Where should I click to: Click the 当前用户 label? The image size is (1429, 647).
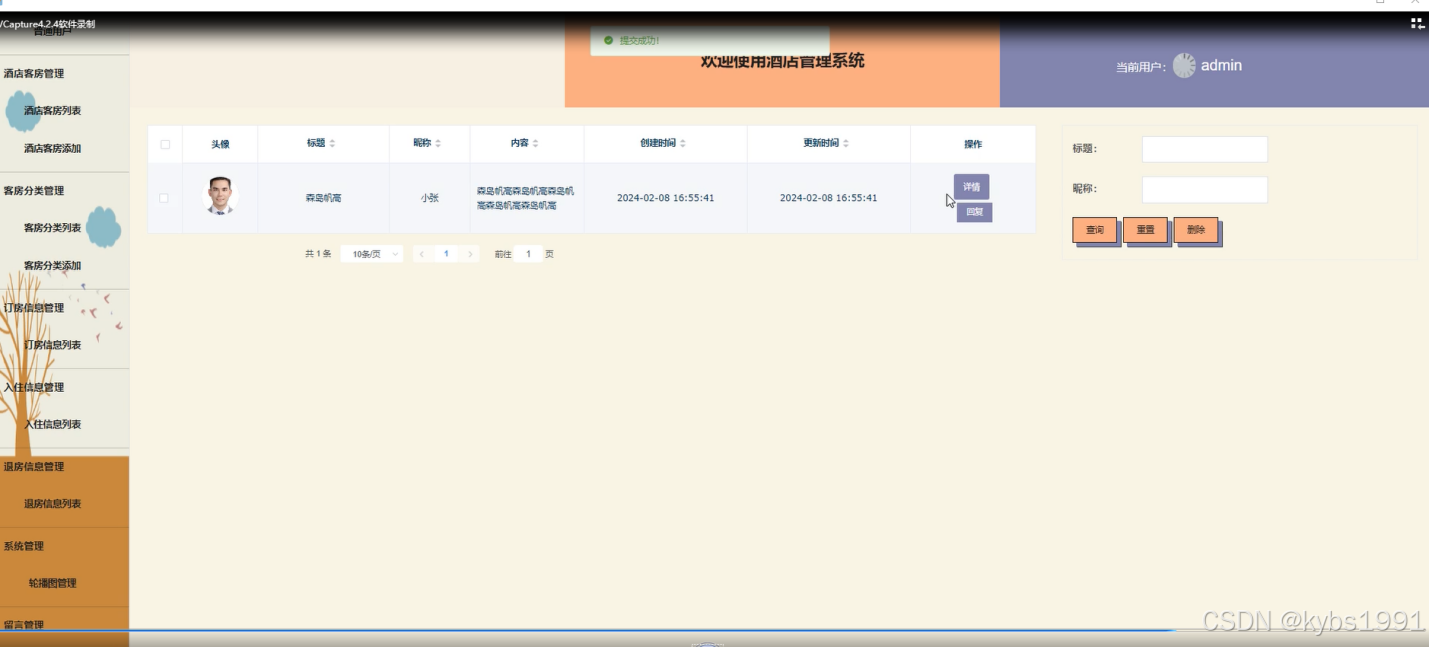click(1141, 67)
